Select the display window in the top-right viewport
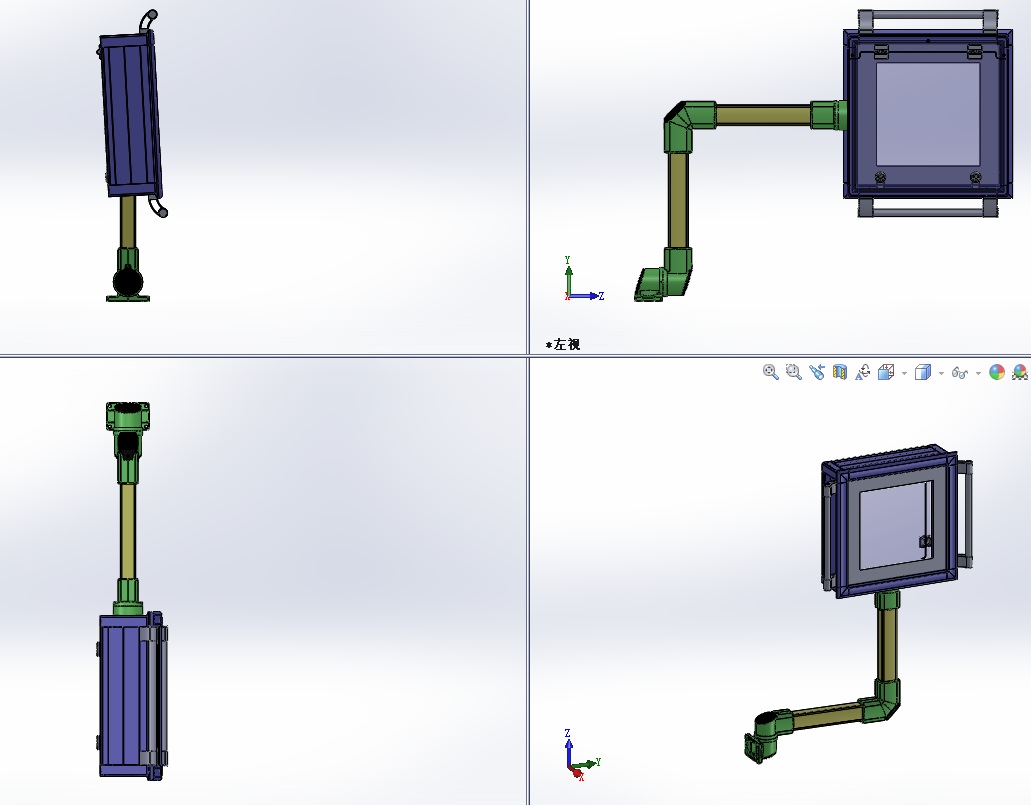1031x805 pixels. click(x=928, y=114)
